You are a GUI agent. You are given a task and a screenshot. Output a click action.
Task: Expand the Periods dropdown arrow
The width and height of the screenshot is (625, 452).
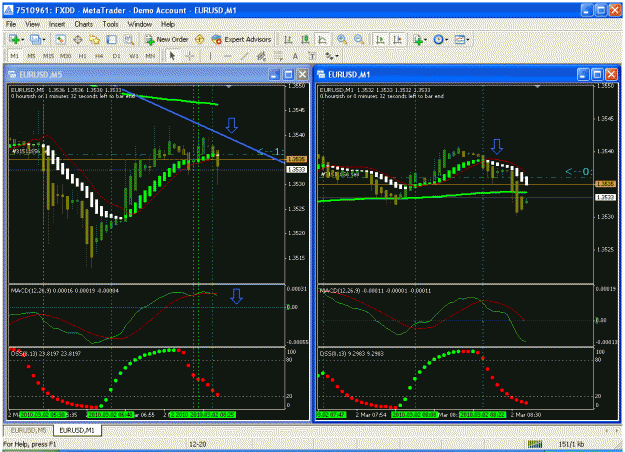click(447, 39)
